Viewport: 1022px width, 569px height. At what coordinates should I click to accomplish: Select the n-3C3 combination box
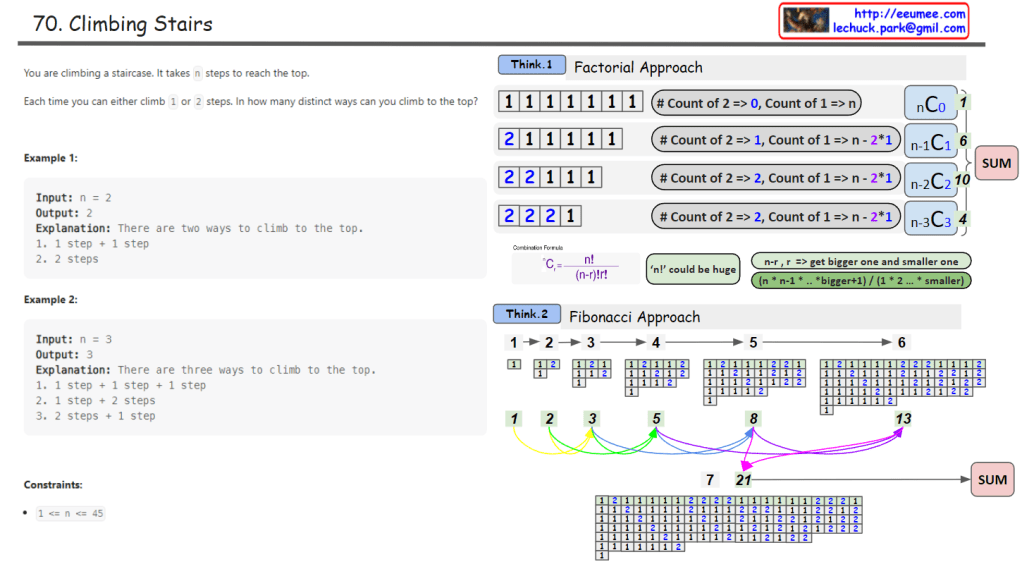point(929,219)
